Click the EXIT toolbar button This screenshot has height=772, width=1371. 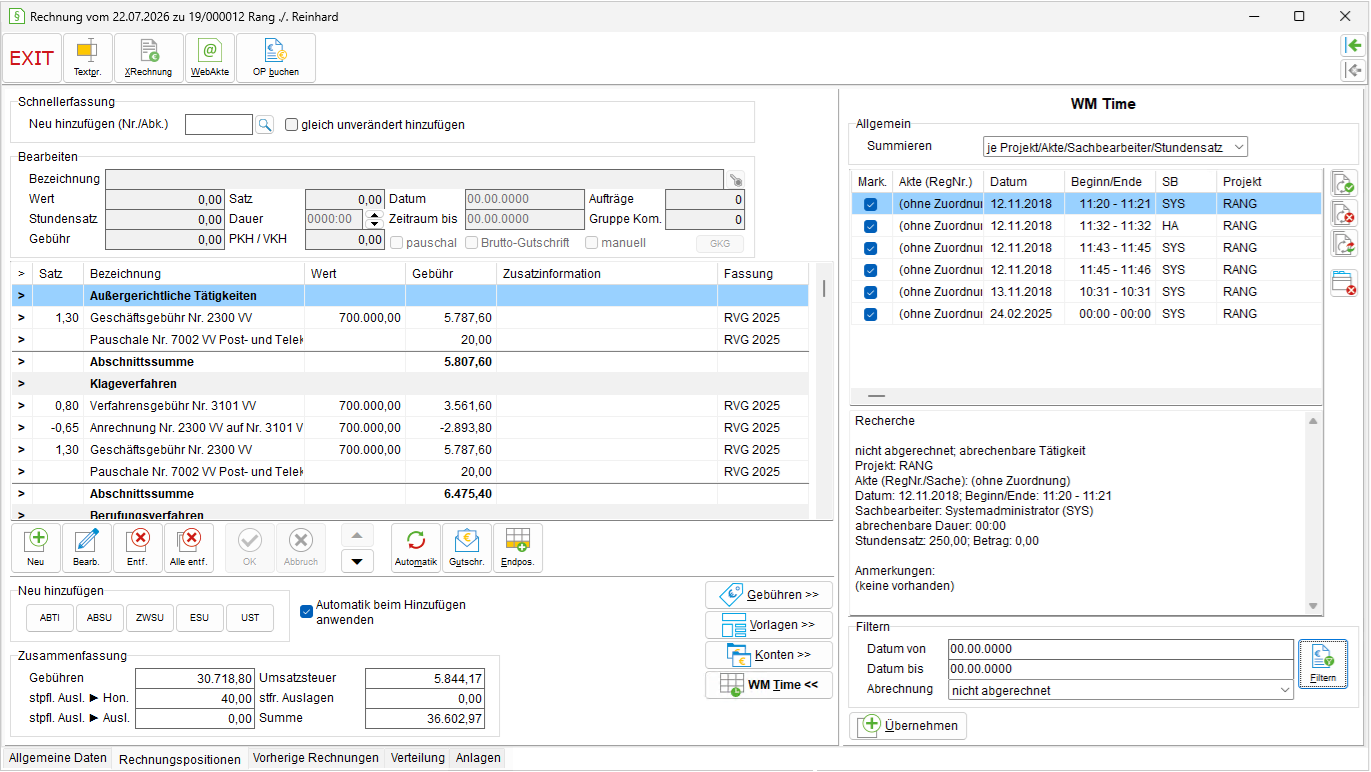coord(32,58)
